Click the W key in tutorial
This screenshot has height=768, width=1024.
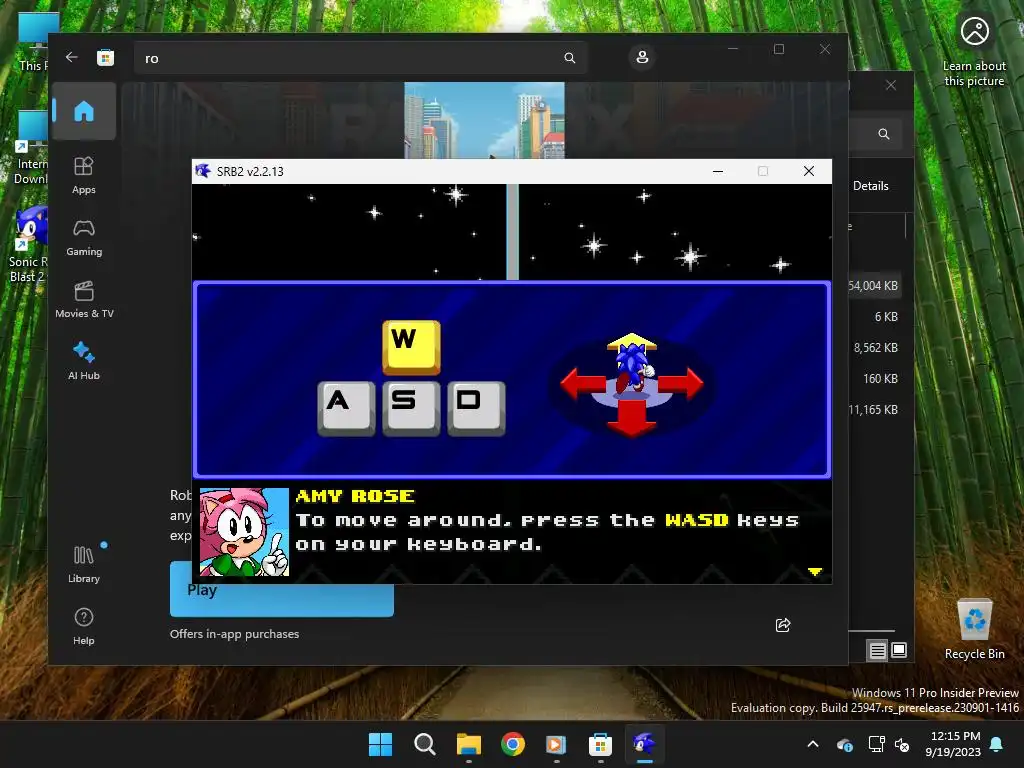click(411, 346)
